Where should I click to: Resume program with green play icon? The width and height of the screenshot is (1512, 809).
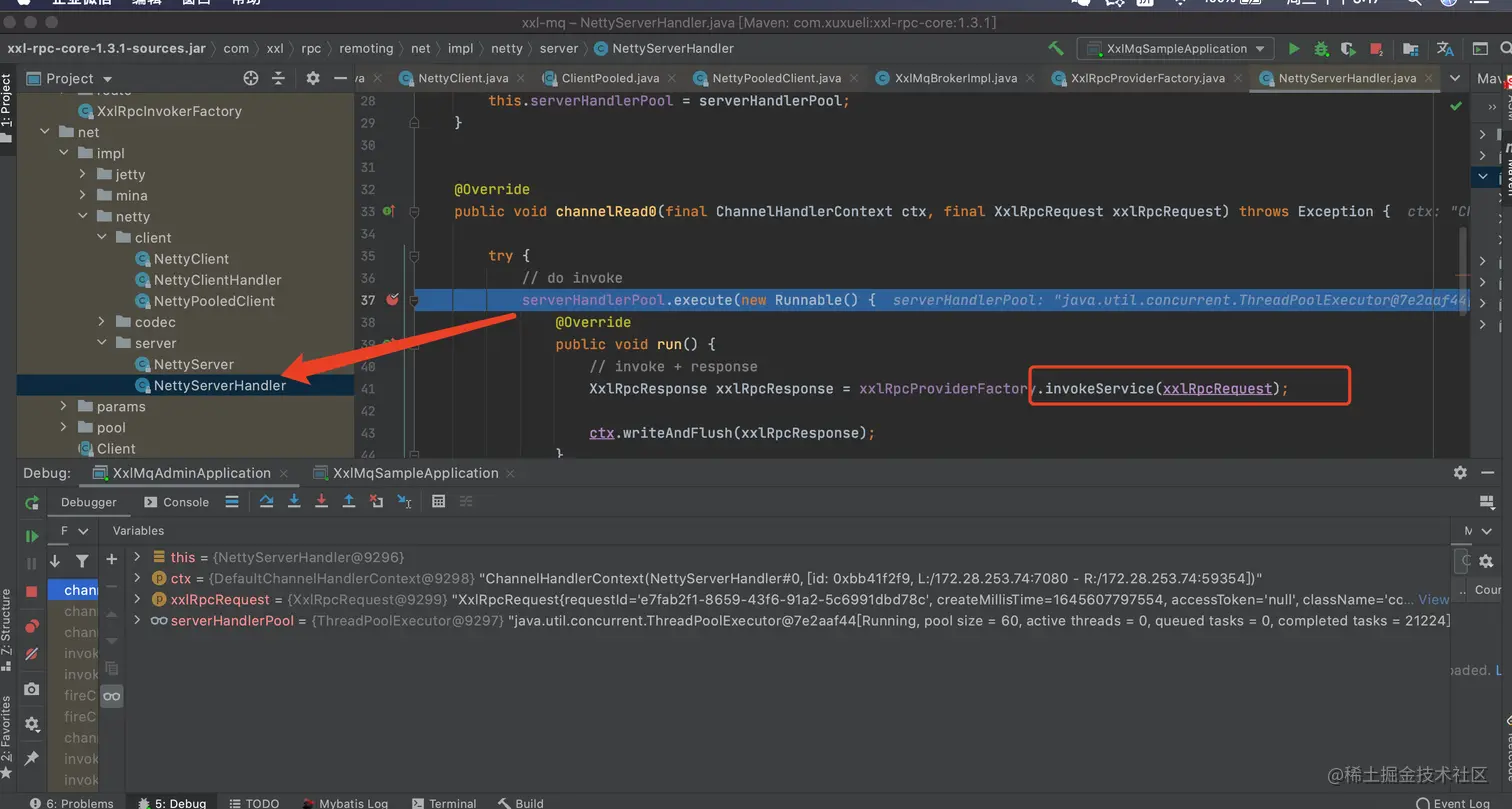[x=31, y=537]
